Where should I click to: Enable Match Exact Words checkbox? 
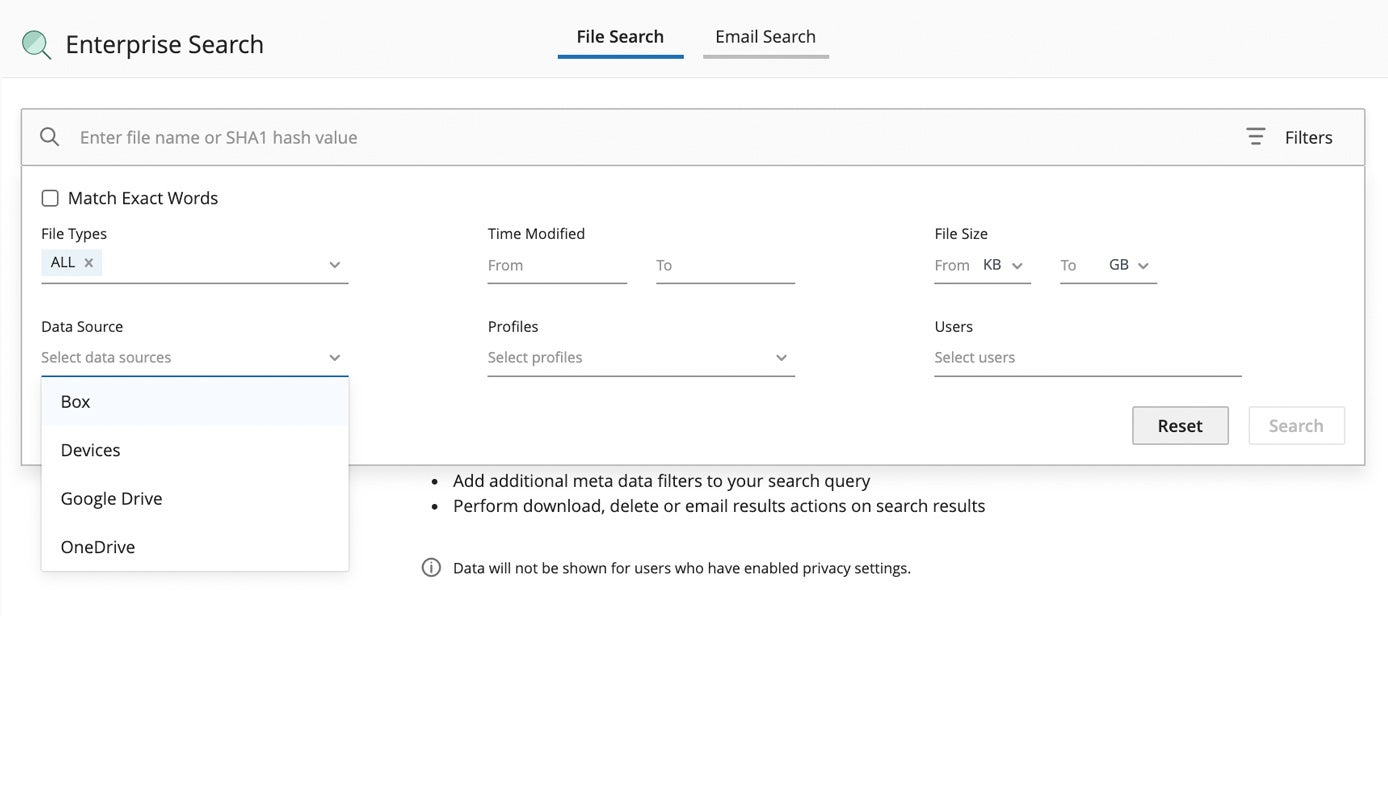point(50,198)
